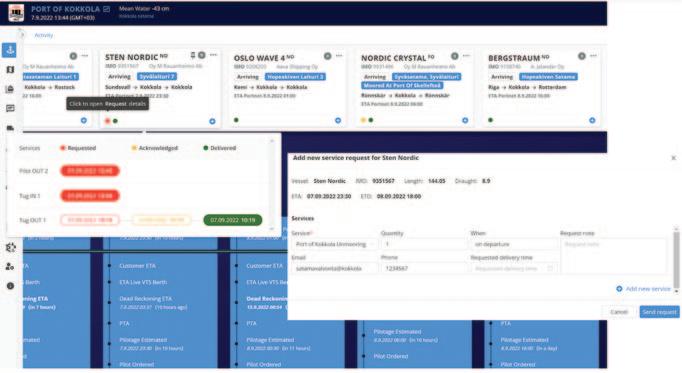
Task: Open the chat messages icon in the sidebar
Action: pos(10,108)
